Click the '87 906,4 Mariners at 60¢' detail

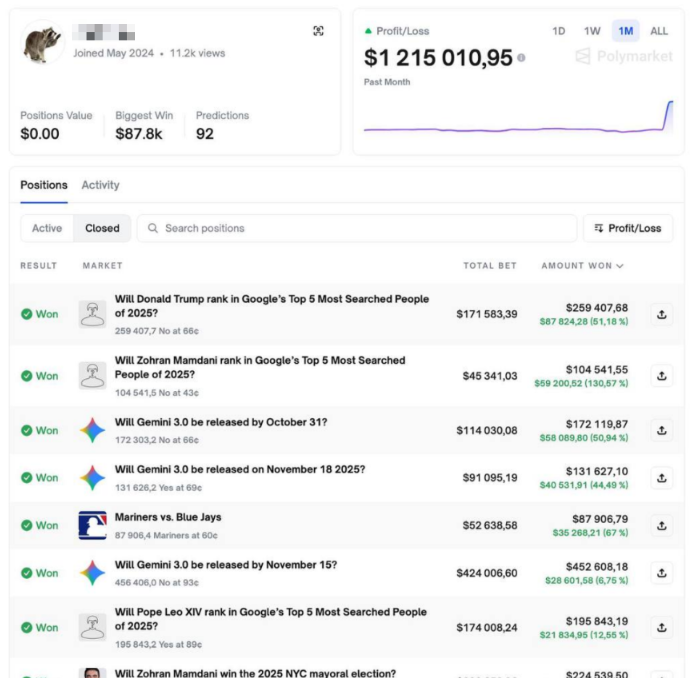pyautogui.click(x=166, y=535)
